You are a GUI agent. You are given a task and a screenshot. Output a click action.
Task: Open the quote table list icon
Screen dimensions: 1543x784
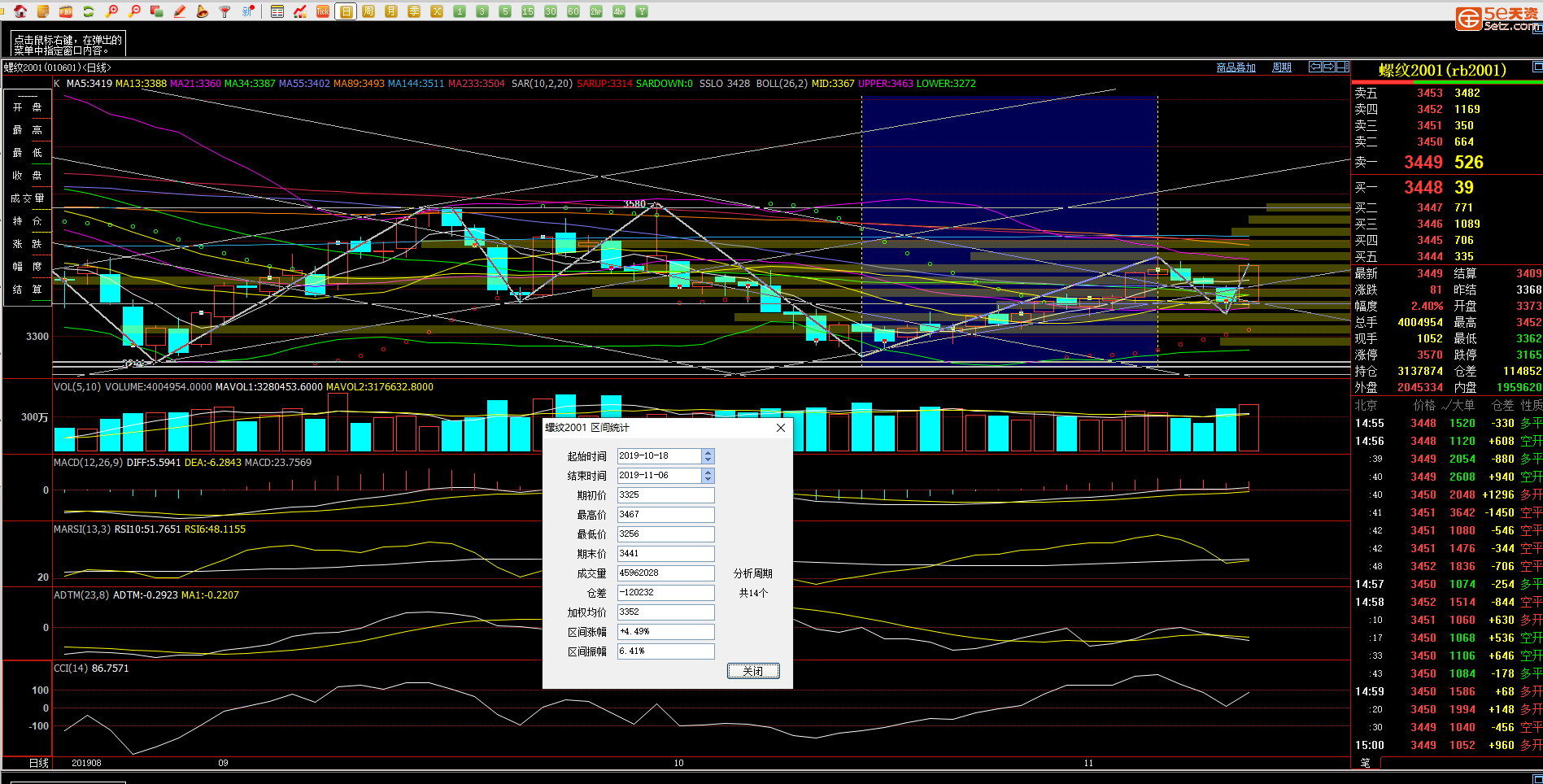tap(277, 11)
